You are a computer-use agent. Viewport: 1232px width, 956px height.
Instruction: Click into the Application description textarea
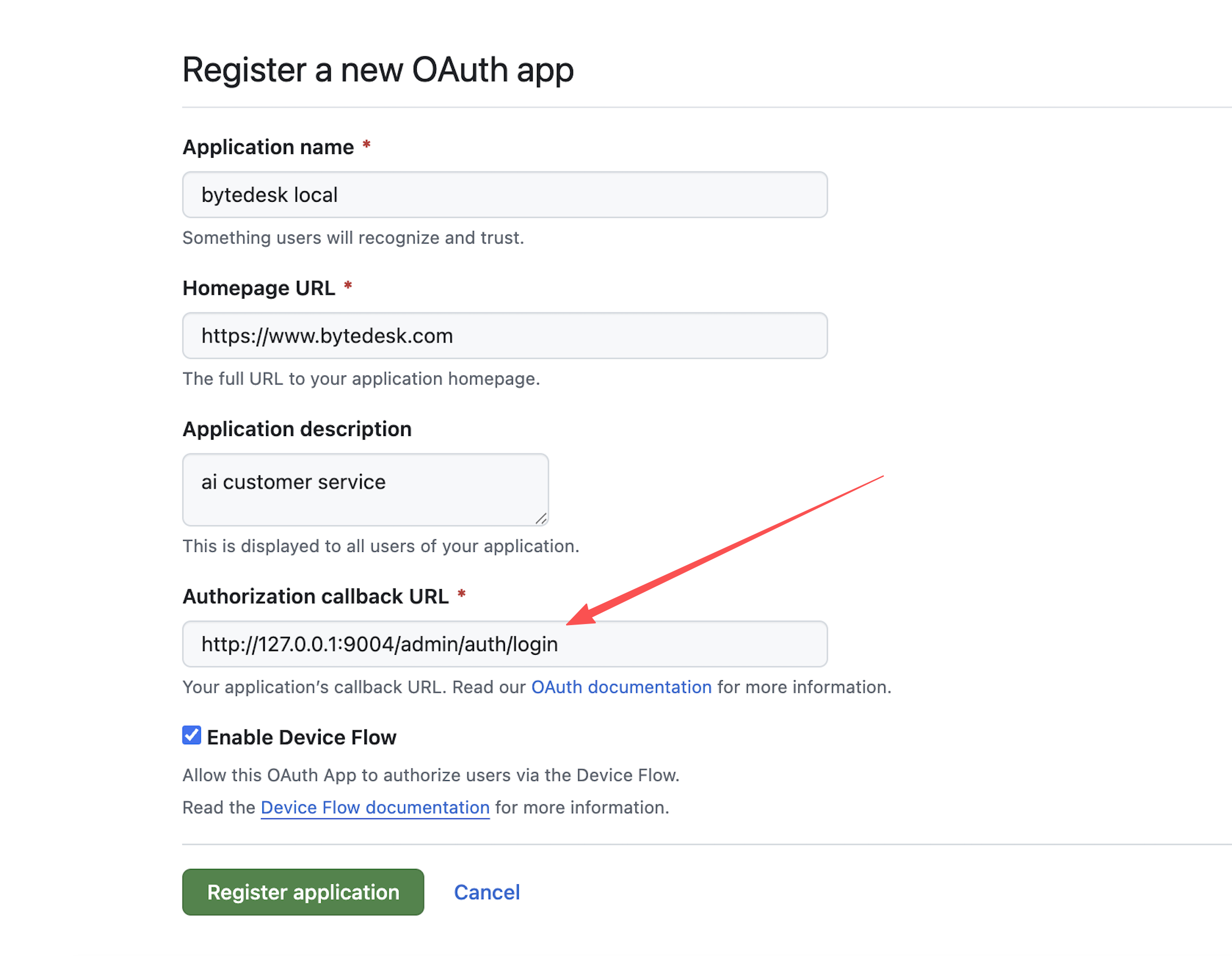point(365,489)
